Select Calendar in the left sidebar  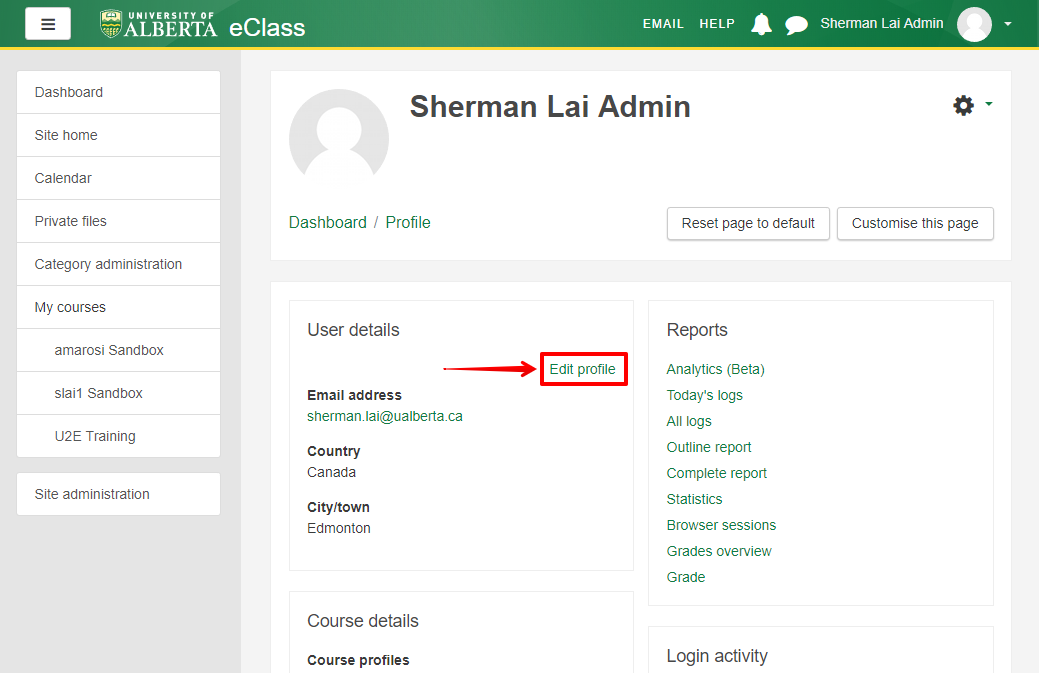coord(63,178)
